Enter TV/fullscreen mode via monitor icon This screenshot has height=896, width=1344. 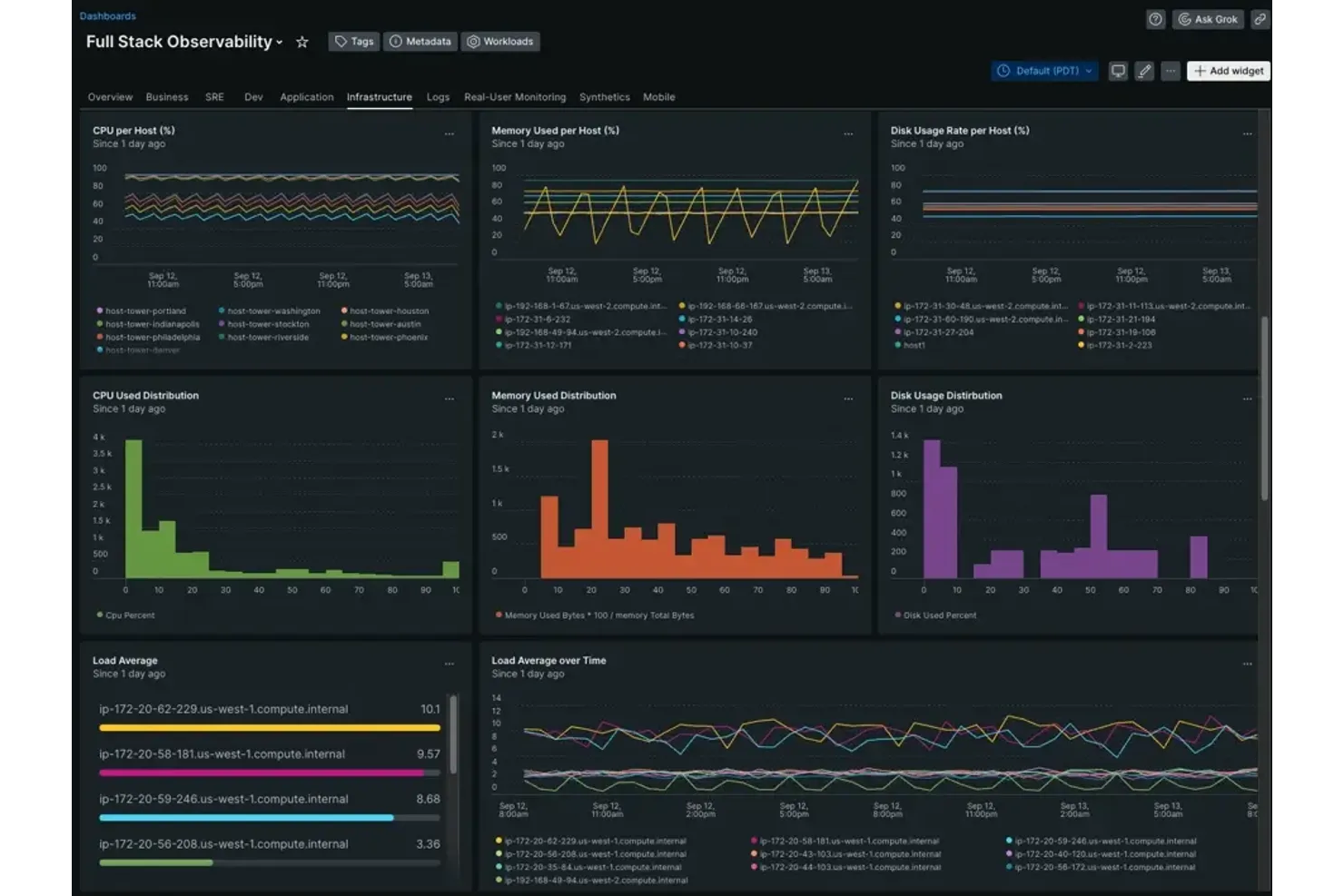1117,70
